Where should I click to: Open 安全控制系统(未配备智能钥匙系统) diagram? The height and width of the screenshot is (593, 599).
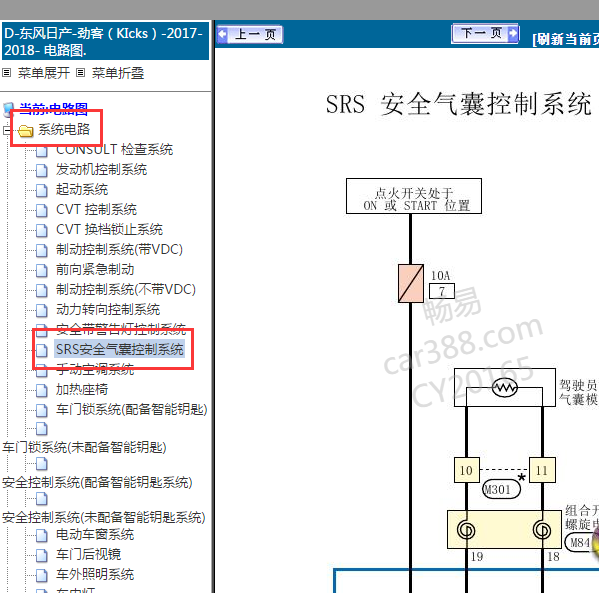tap(104, 517)
